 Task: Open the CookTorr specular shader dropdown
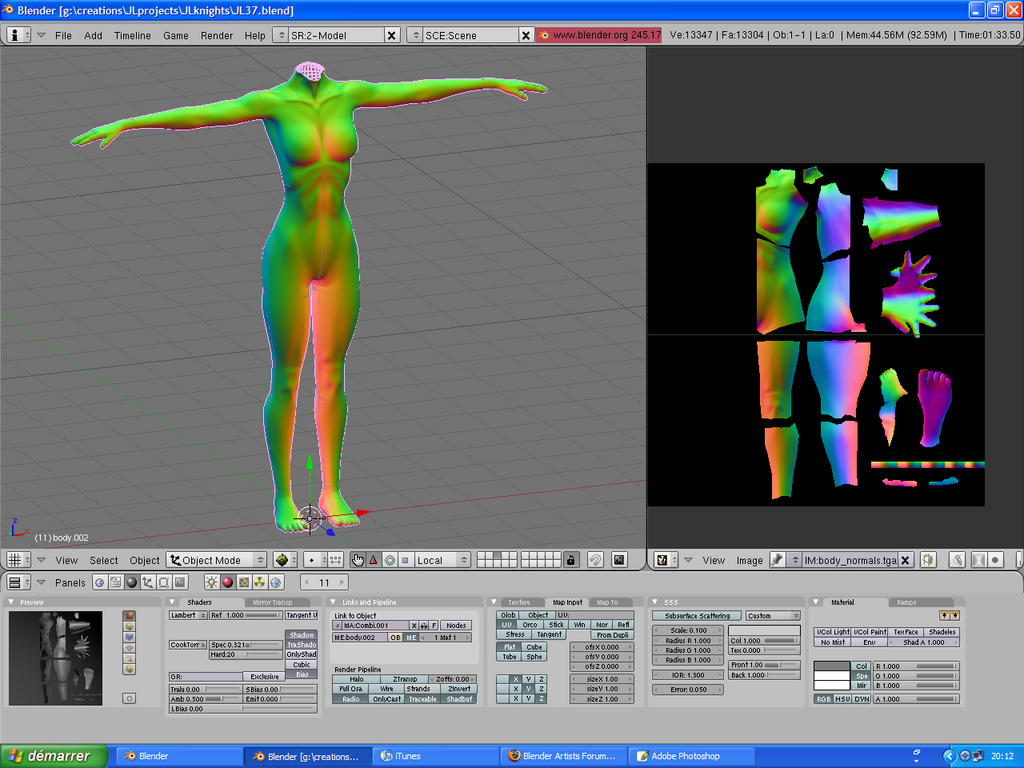tap(188, 645)
